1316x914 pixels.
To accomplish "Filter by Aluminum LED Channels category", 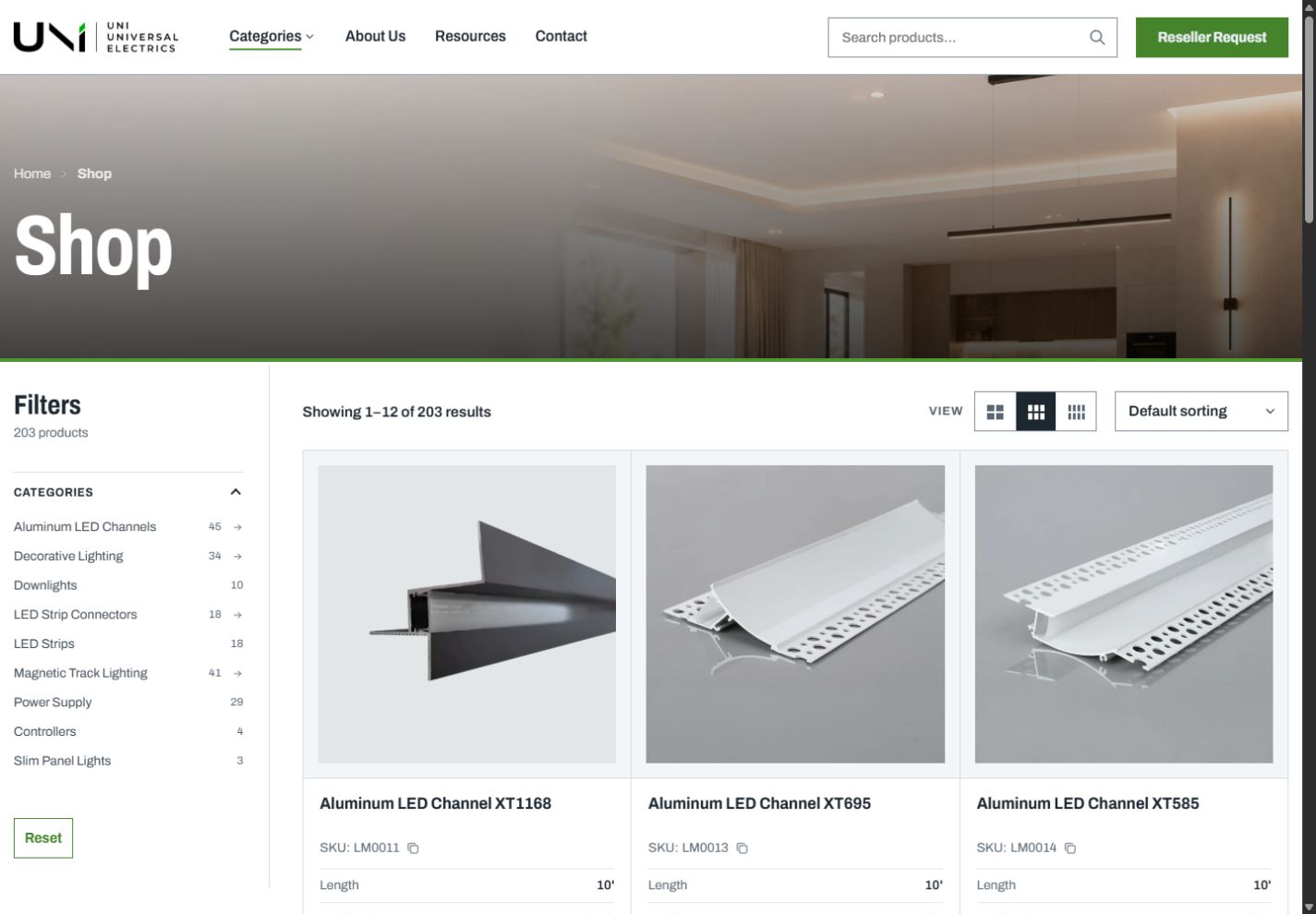I will (x=85, y=527).
